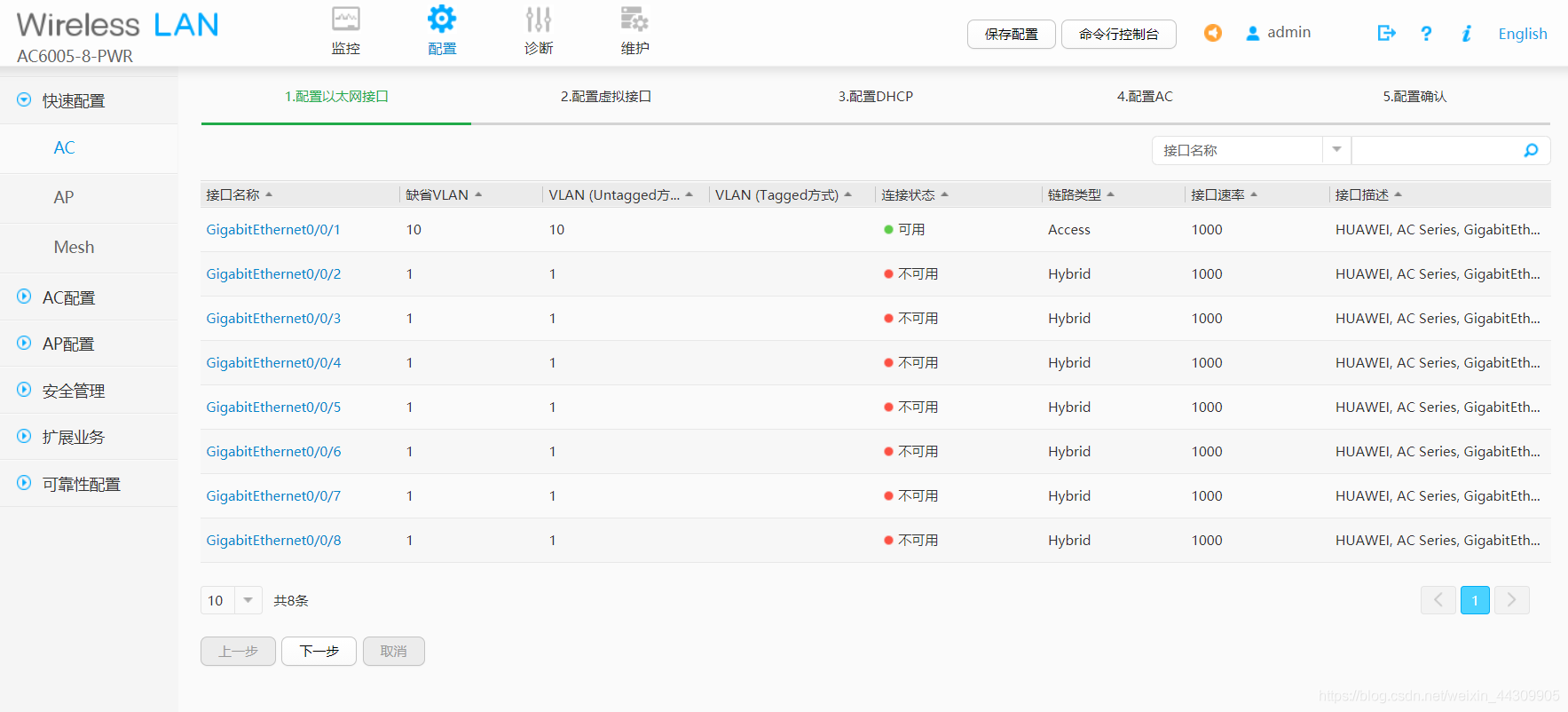Open GigabitEthernet0/0/6 interface link

pyautogui.click(x=273, y=451)
